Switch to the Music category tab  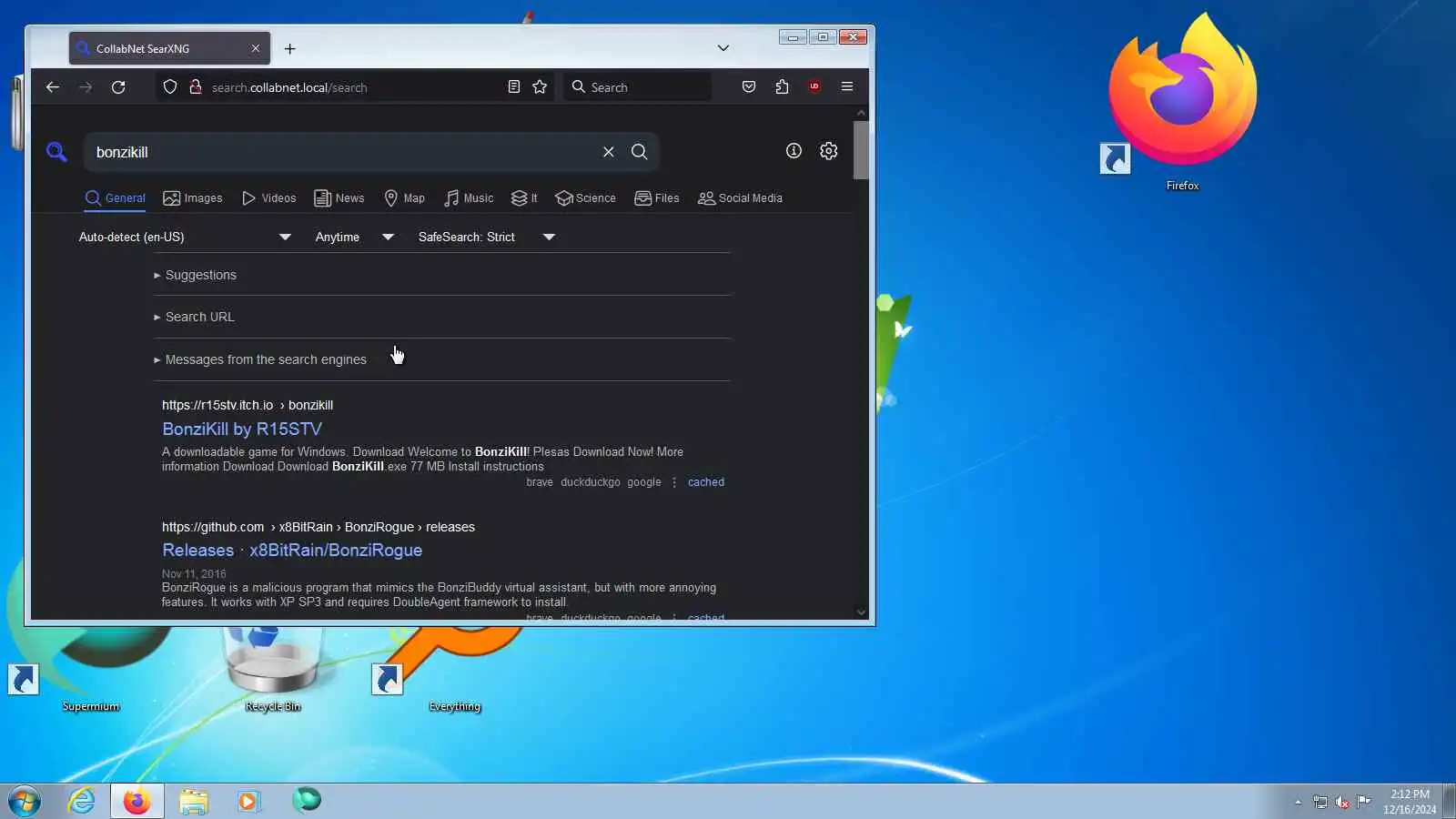(x=469, y=198)
